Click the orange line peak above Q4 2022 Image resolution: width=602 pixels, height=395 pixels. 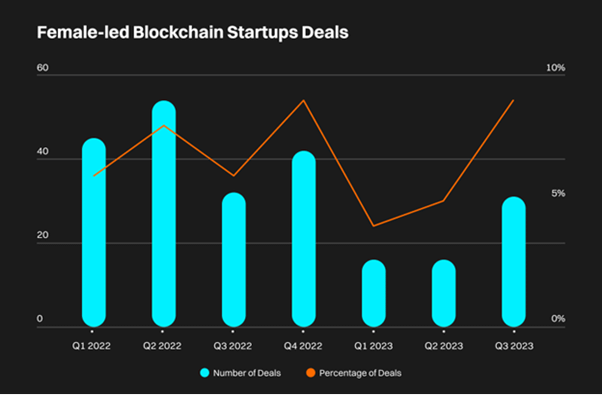[304, 101]
